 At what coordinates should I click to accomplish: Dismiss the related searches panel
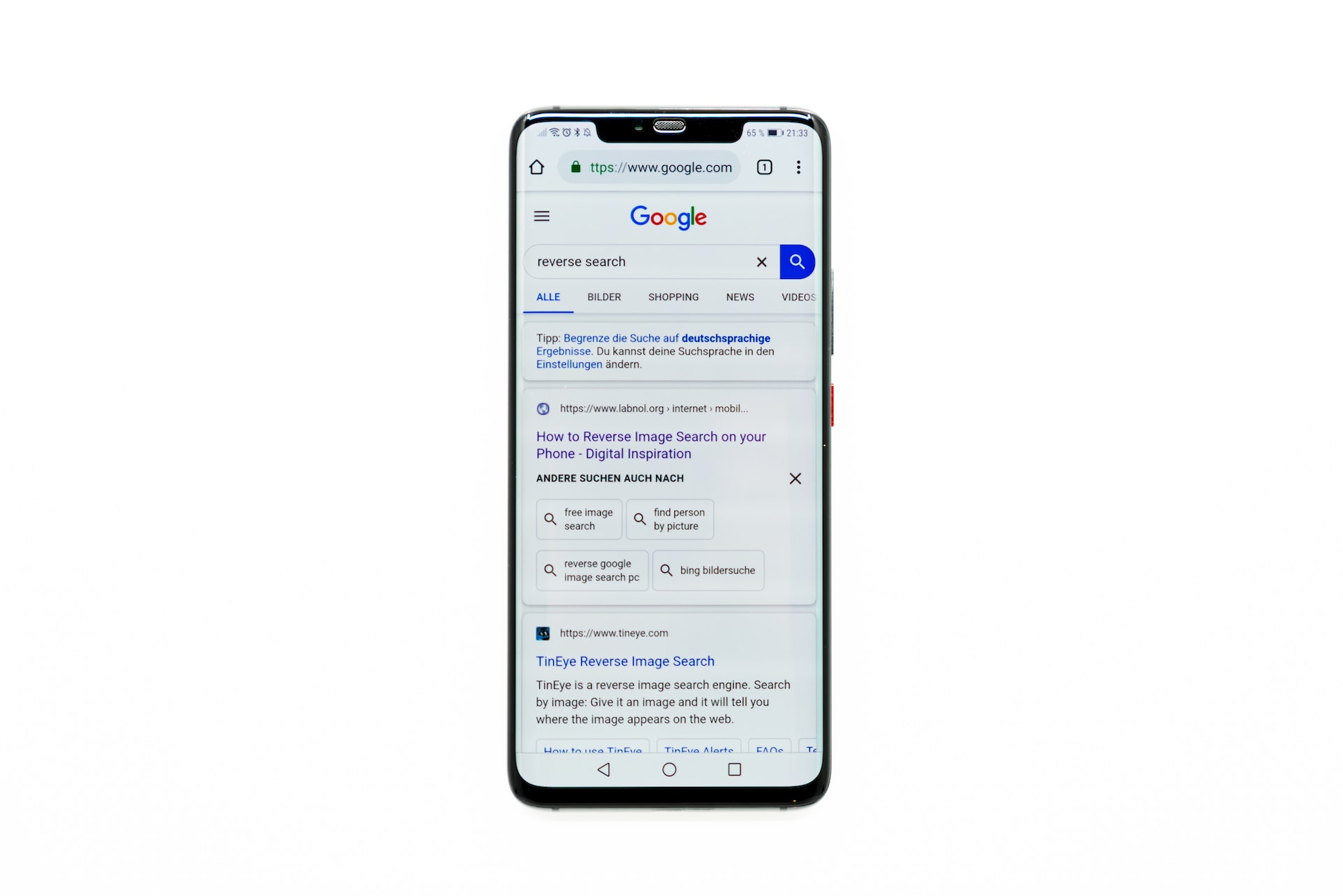[795, 478]
